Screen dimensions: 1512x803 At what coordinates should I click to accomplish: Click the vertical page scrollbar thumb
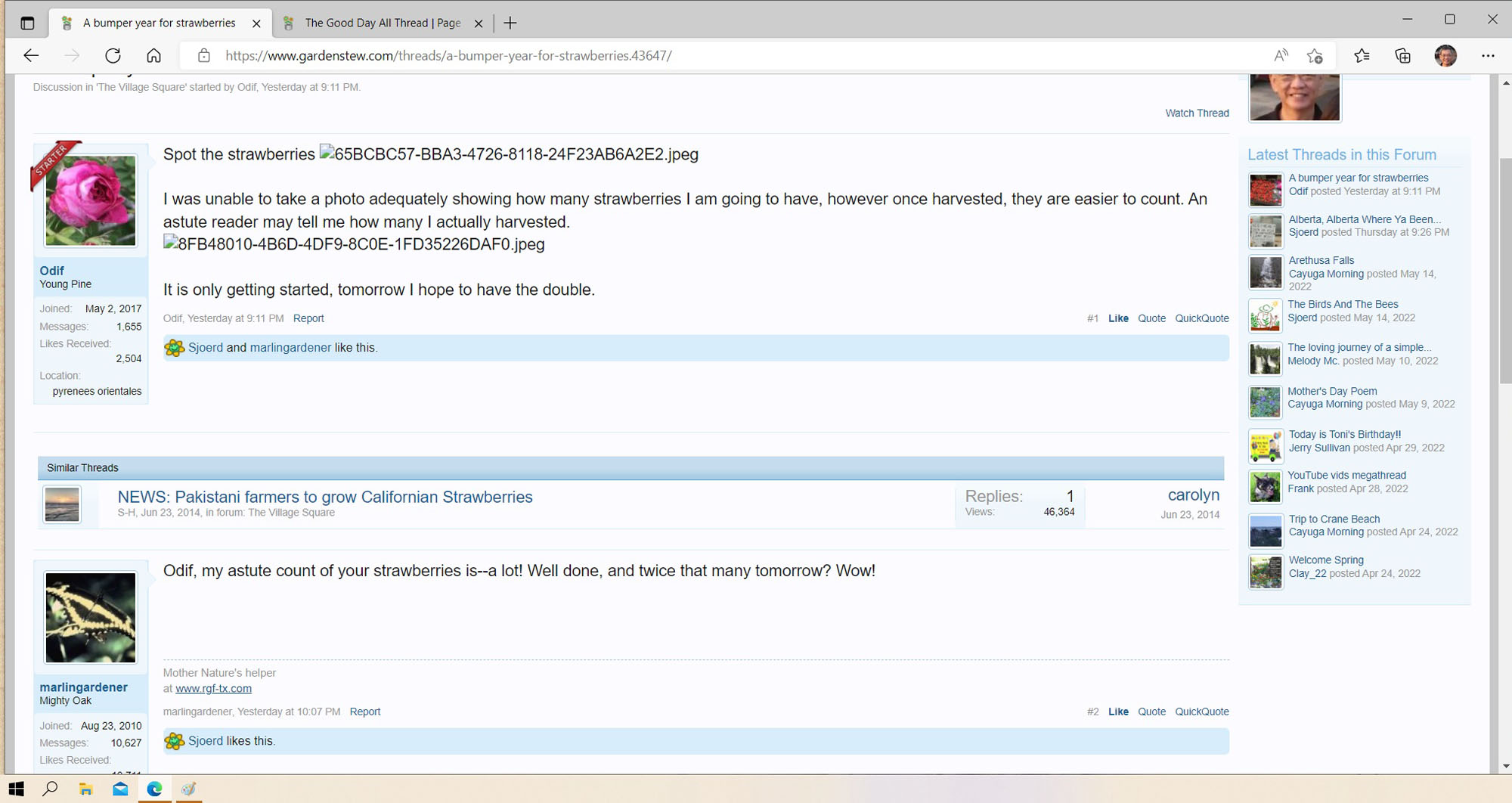(x=1505, y=269)
